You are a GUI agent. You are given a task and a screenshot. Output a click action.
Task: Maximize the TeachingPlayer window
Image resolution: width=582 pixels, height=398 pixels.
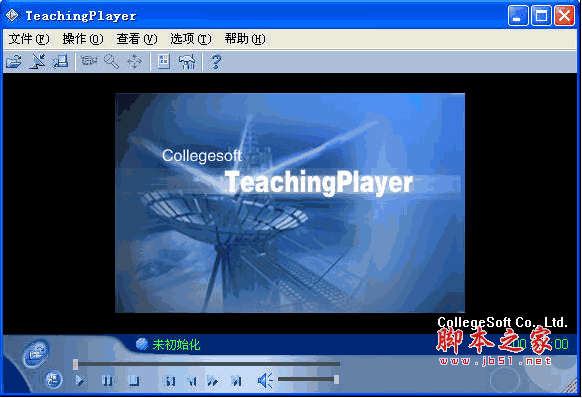click(x=541, y=16)
